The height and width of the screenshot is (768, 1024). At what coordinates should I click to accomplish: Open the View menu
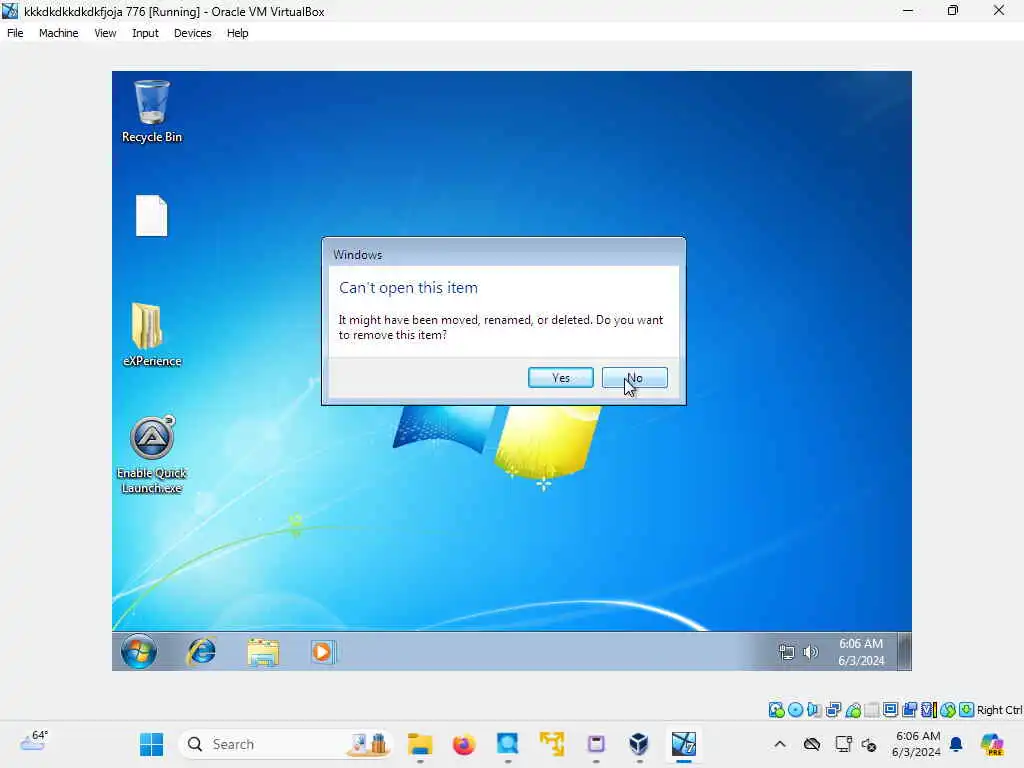105,33
